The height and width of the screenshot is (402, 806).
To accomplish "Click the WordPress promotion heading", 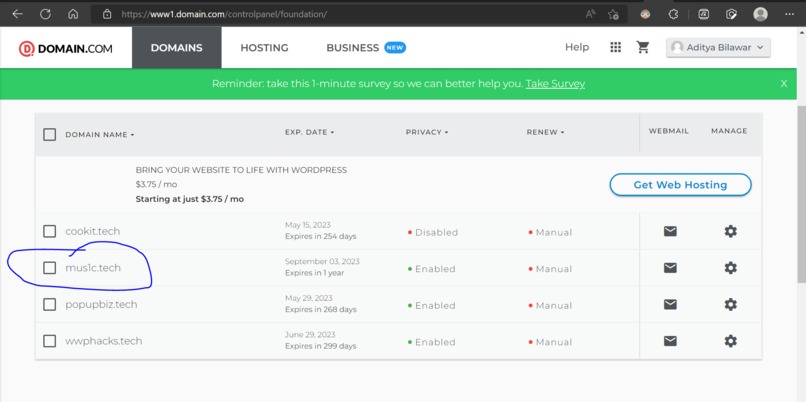I will 241,170.
